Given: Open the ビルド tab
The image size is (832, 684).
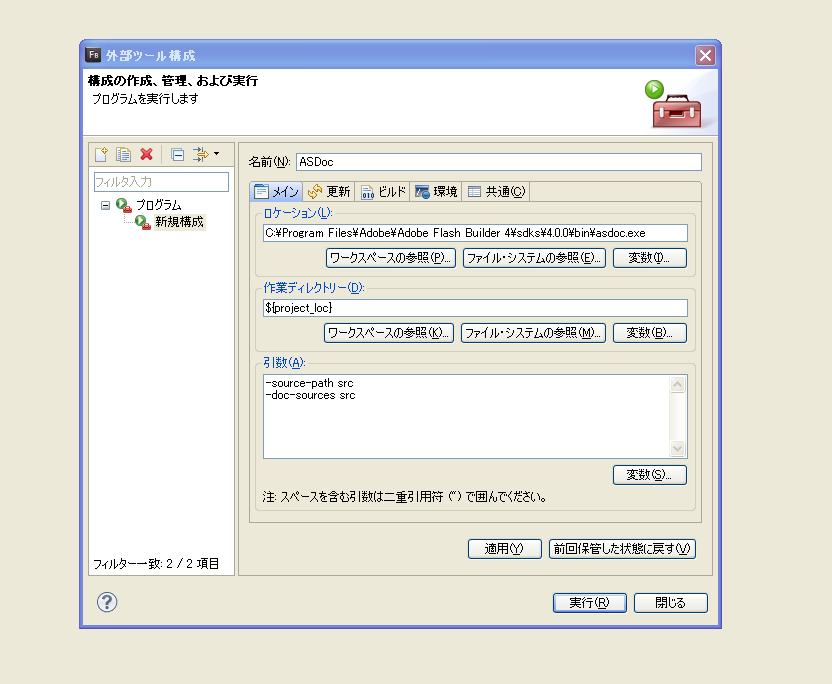Looking at the screenshot, I should click(383, 192).
